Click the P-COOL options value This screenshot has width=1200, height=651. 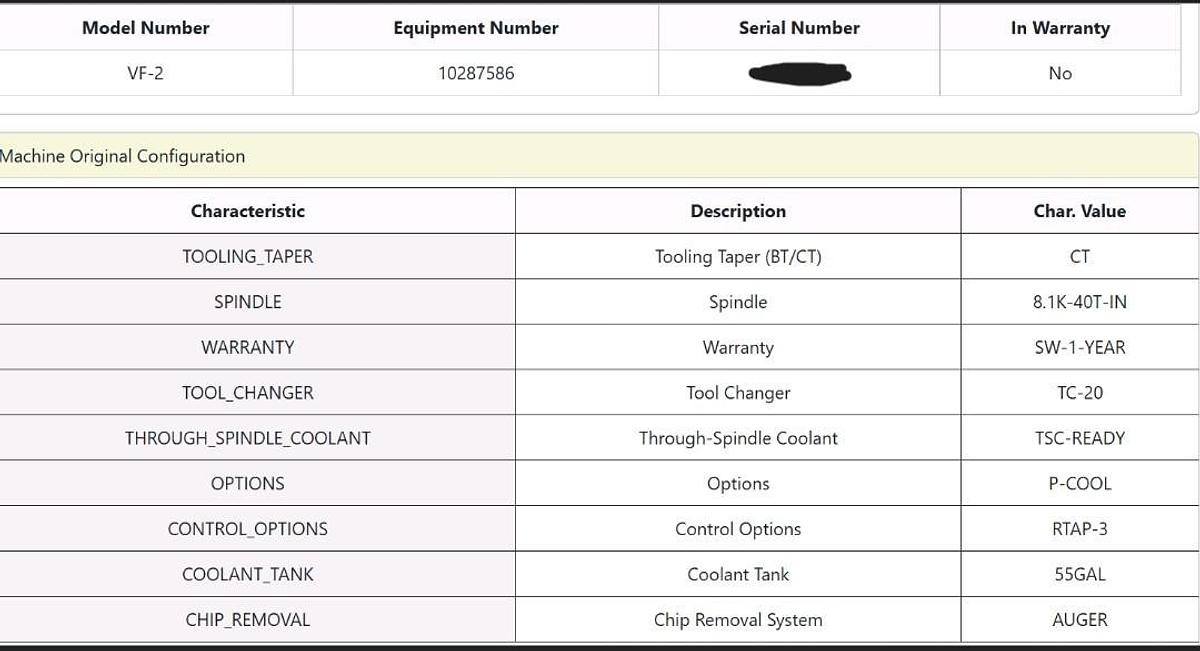pos(1080,484)
